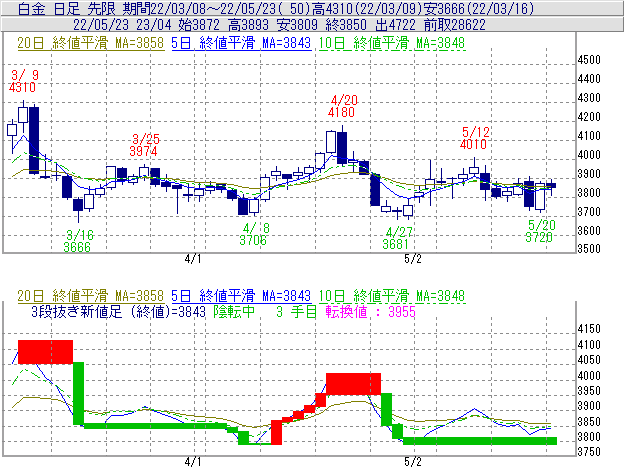Select the 10日 終値平滑 MA=3848 legend in upper chart

pos(392,43)
